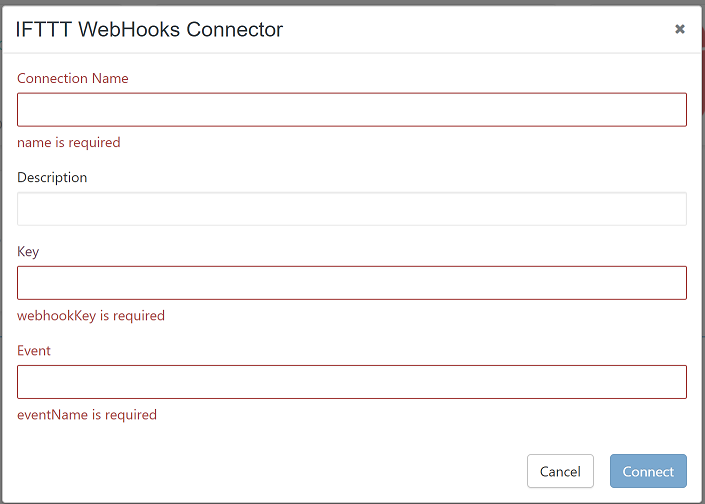Click into the Key input field
Image resolution: width=705 pixels, height=504 pixels.
352,283
